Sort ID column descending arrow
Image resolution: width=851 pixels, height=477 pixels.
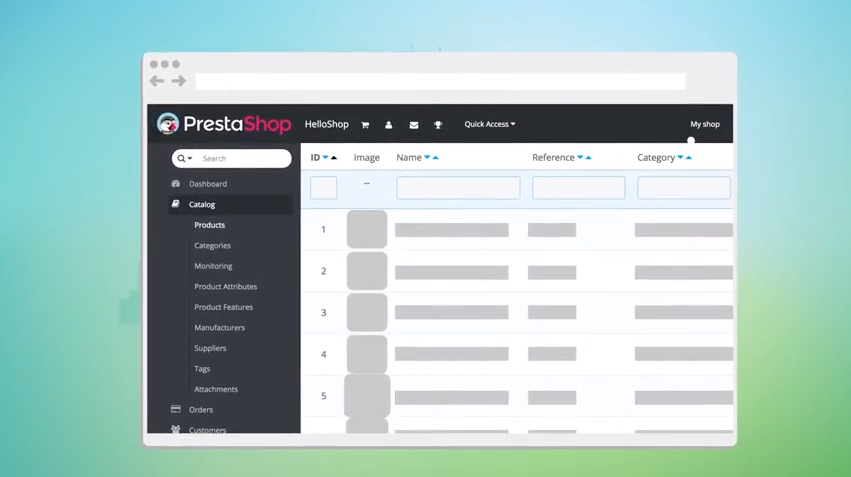click(326, 157)
